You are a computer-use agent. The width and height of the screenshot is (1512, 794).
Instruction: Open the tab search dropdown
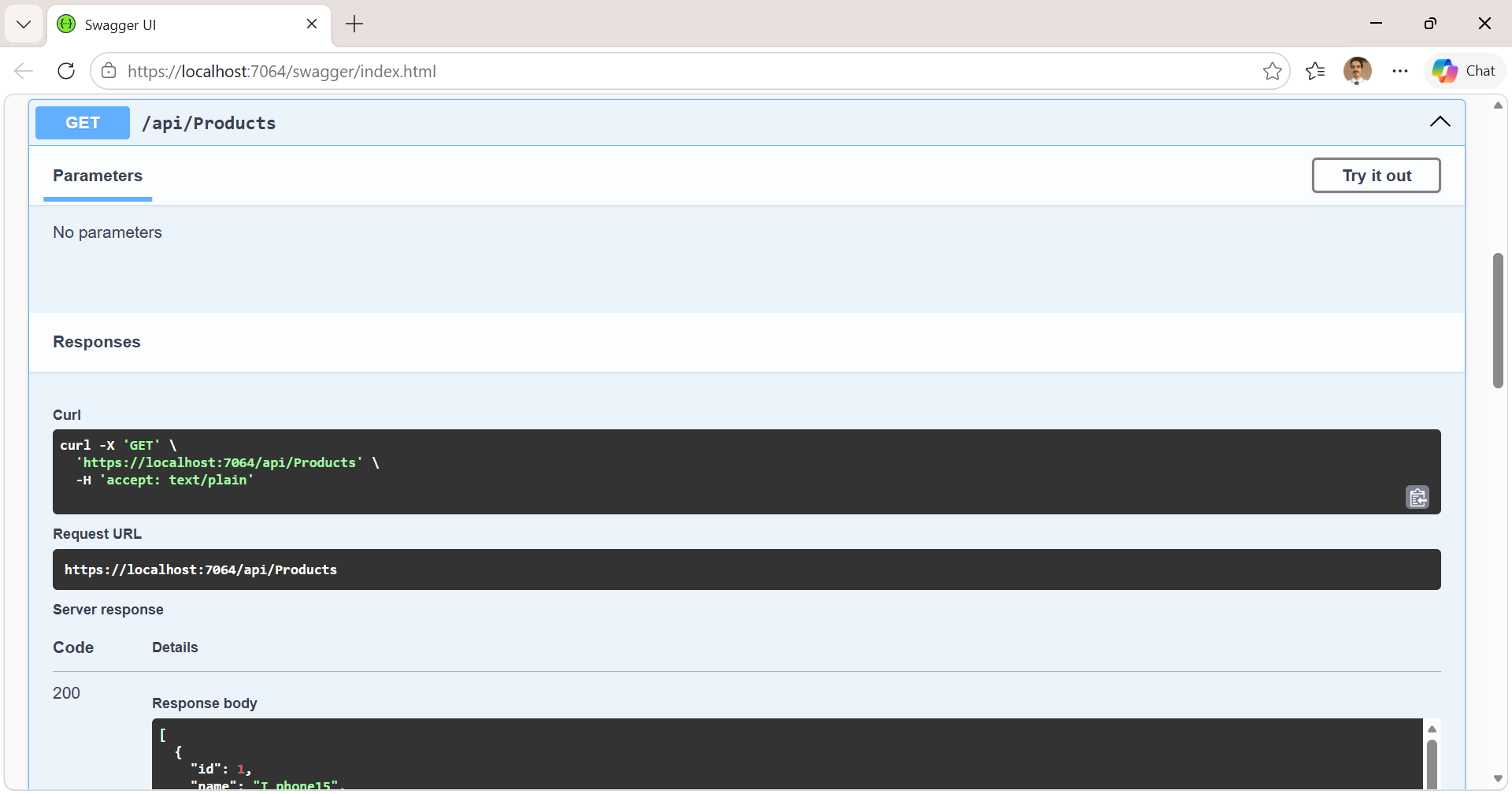pyautogui.click(x=24, y=24)
